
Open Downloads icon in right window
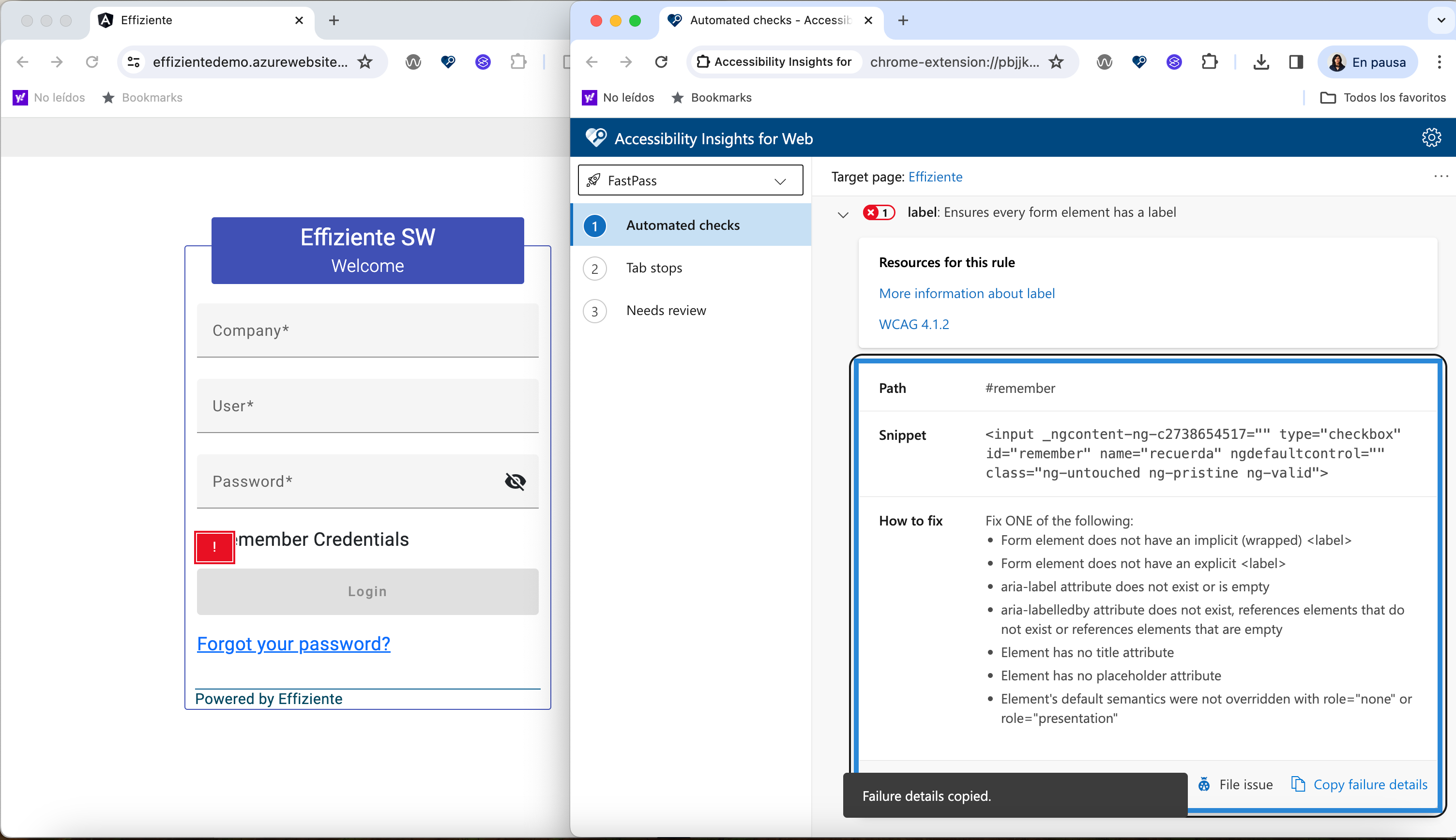(1261, 62)
